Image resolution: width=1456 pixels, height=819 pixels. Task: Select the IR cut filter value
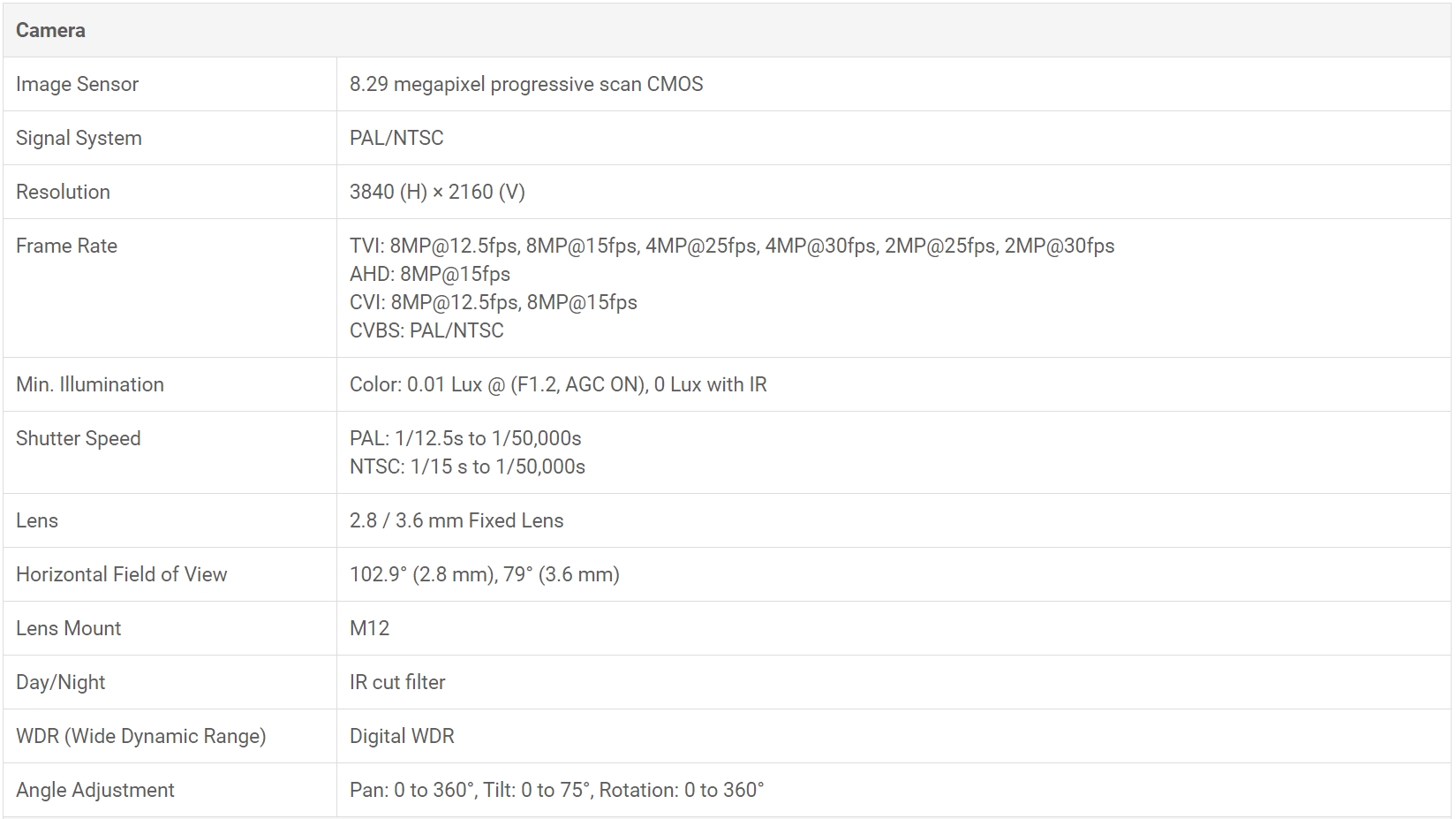[x=397, y=682]
